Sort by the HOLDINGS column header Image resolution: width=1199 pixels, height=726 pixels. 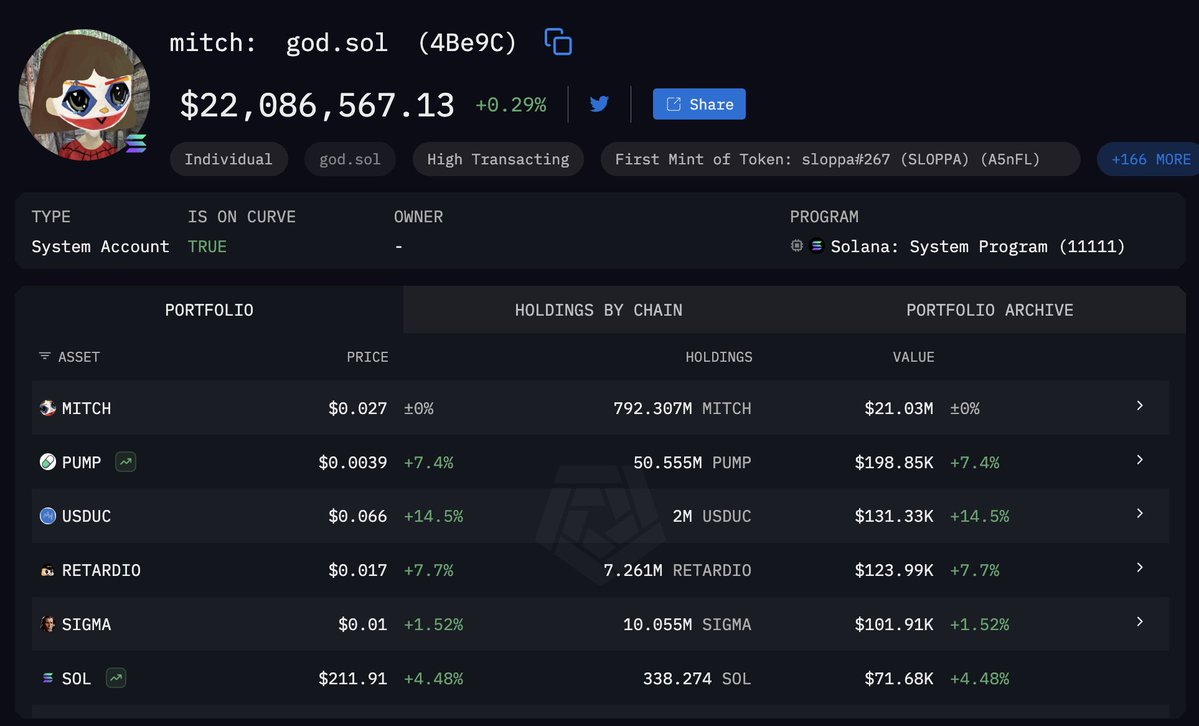tap(719, 357)
